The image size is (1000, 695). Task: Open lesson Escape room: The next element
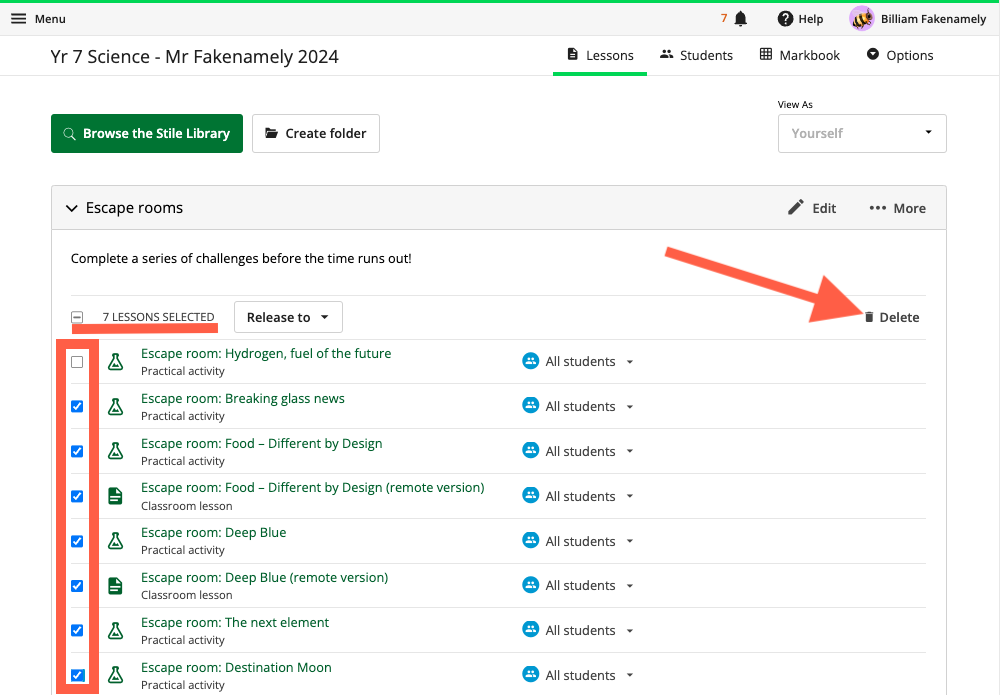pyautogui.click(x=235, y=622)
